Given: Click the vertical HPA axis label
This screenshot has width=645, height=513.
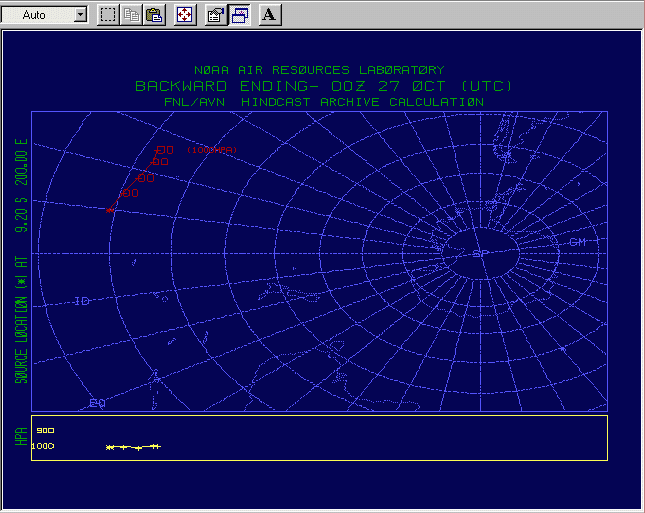Looking at the screenshot, I should pos(20,437).
